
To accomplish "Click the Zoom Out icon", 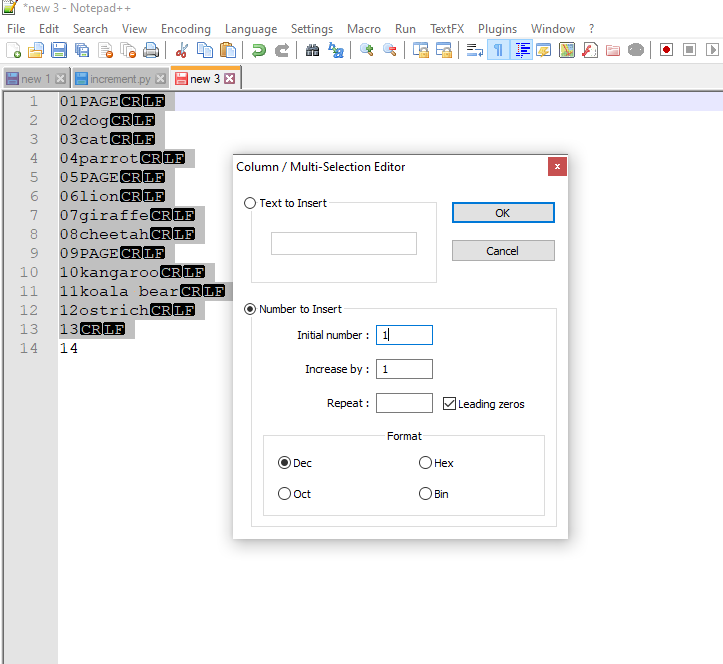I will click(x=390, y=50).
